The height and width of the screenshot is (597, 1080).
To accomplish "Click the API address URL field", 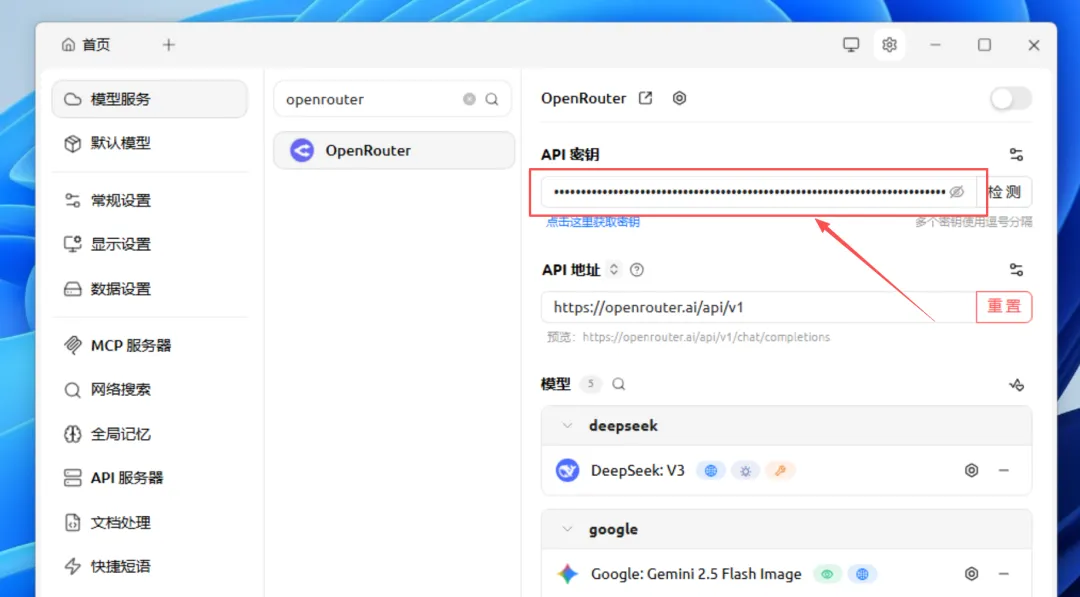I will (759, 307).
